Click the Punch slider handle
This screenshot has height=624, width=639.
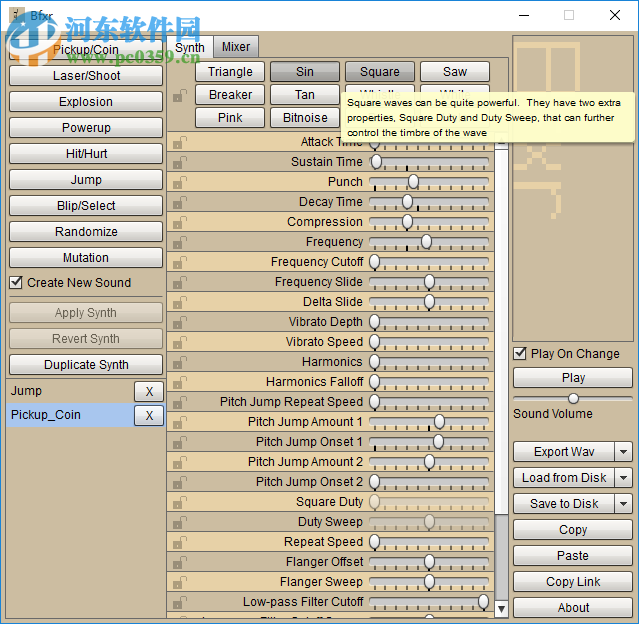[x=413, y=182]
